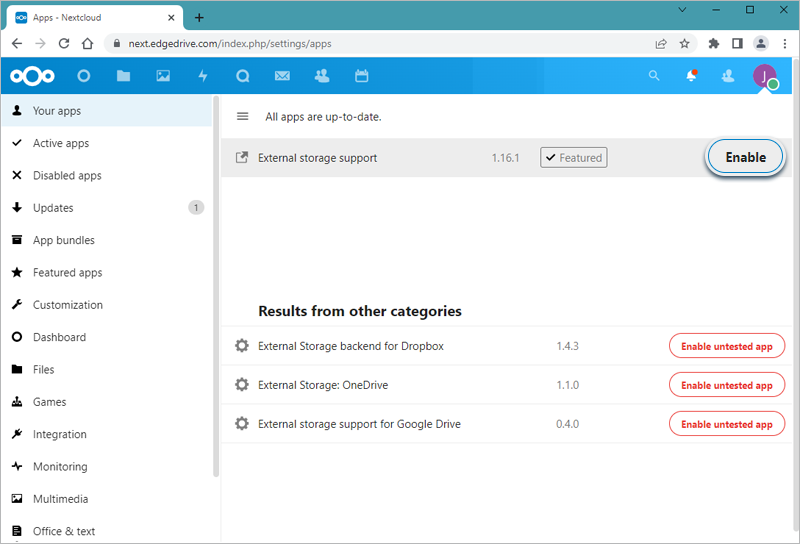The width and height of the screenshot is (800, 544).
Task: Enable untested Dropbox backend app
Action: pos(727,346)
